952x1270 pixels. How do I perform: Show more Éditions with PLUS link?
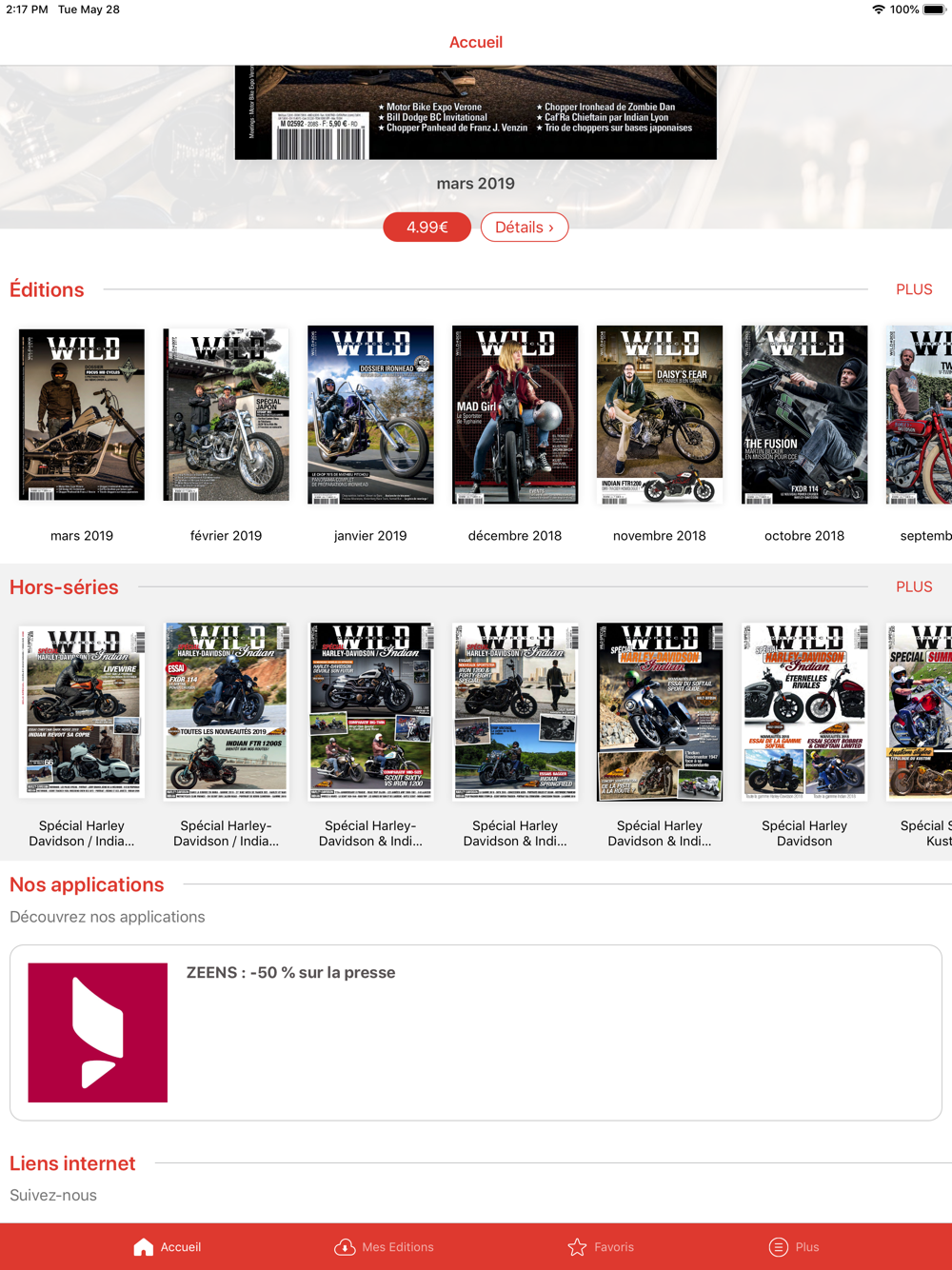click(x=914, y=289)
